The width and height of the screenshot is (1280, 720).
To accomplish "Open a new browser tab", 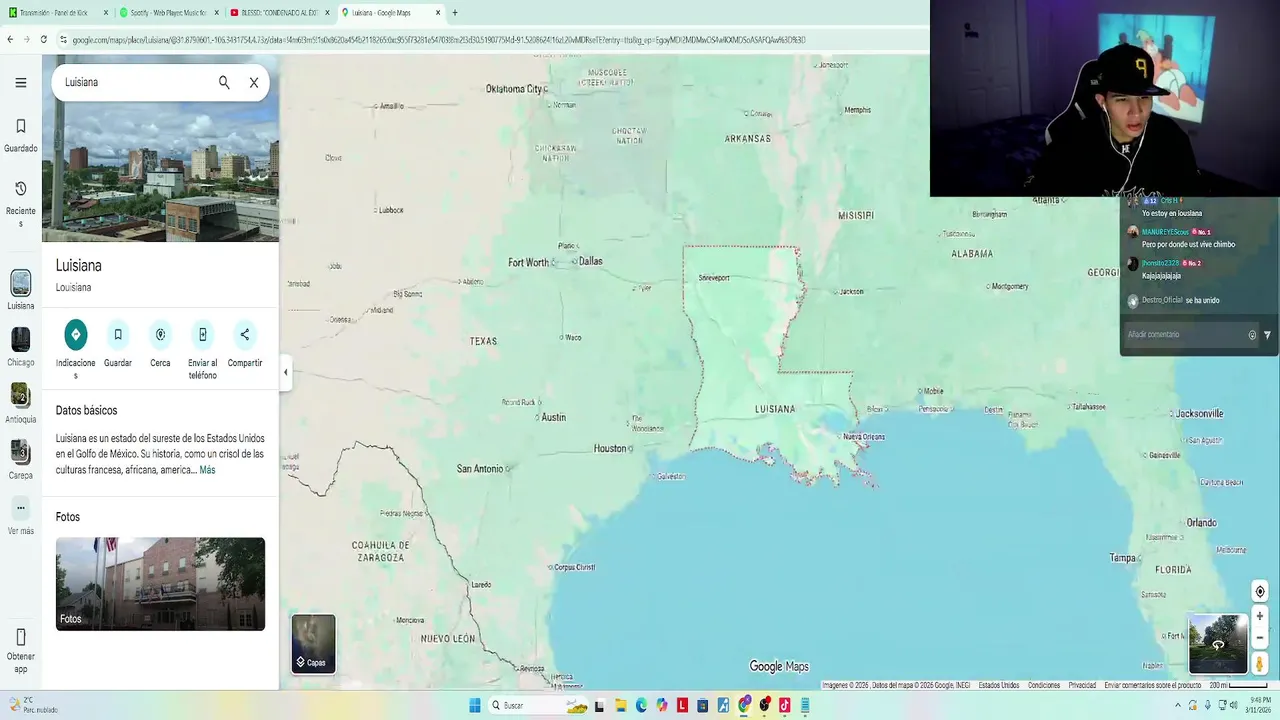I will pos(455,13).
